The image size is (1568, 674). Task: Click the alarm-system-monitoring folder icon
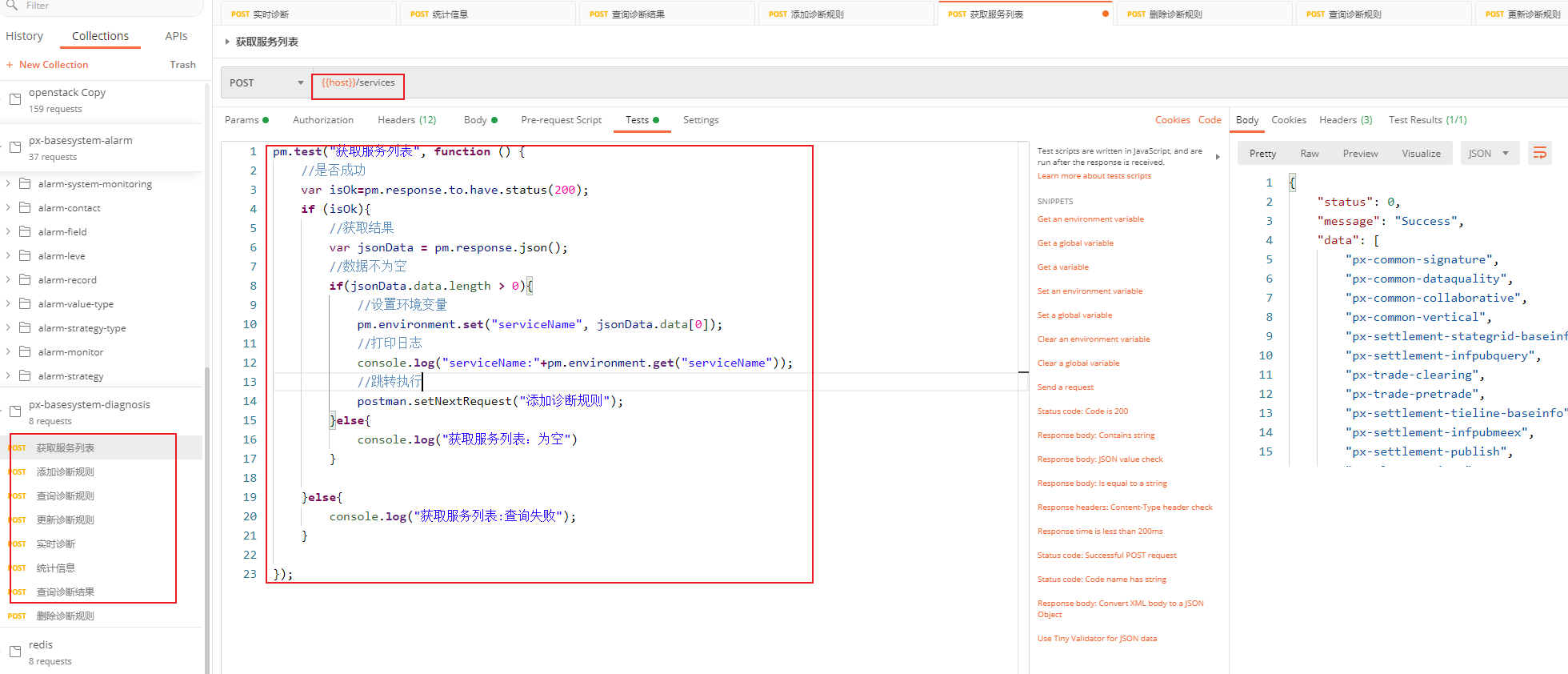pyautogui.click(x=25, y=183)
